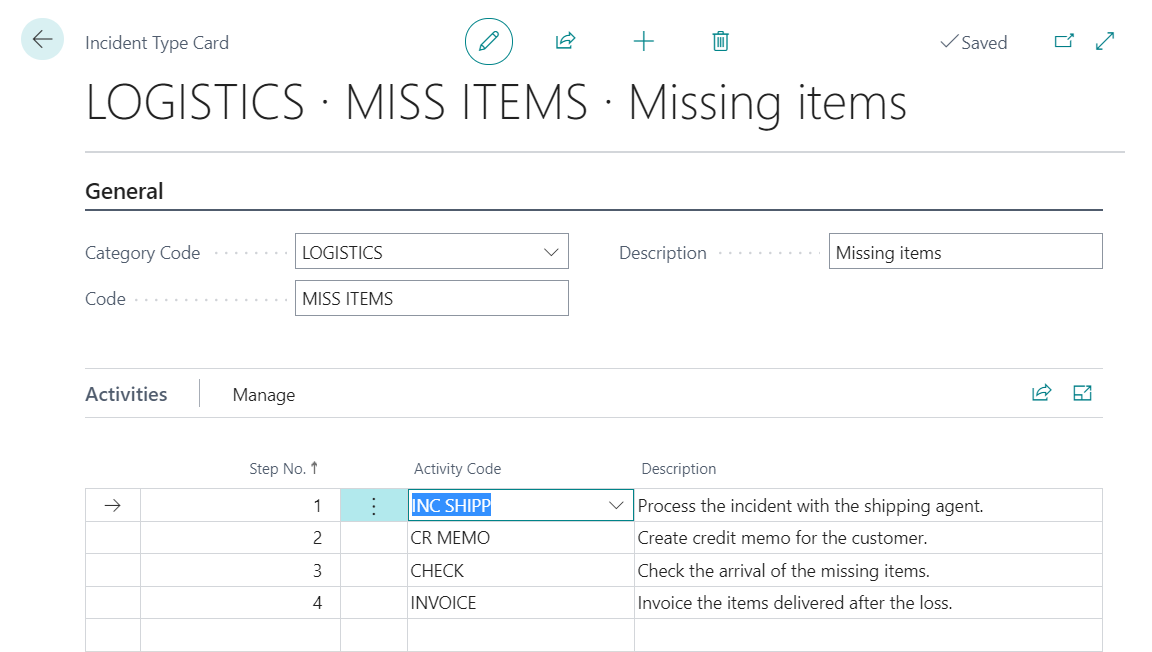
Task: Click the Activity Code column header
Action: point(457,468)
